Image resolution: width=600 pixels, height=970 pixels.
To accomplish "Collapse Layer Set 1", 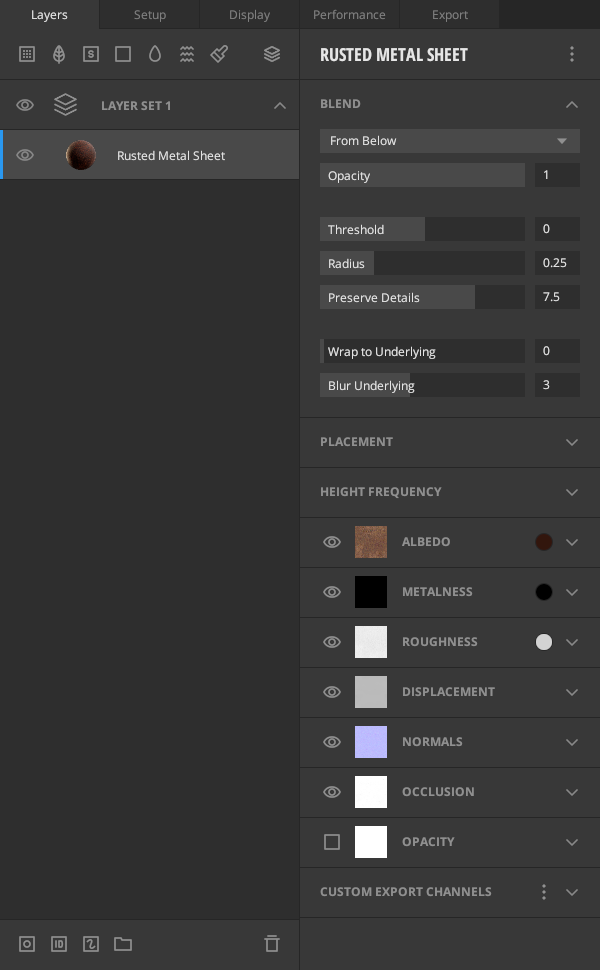I will coord(280,105).
